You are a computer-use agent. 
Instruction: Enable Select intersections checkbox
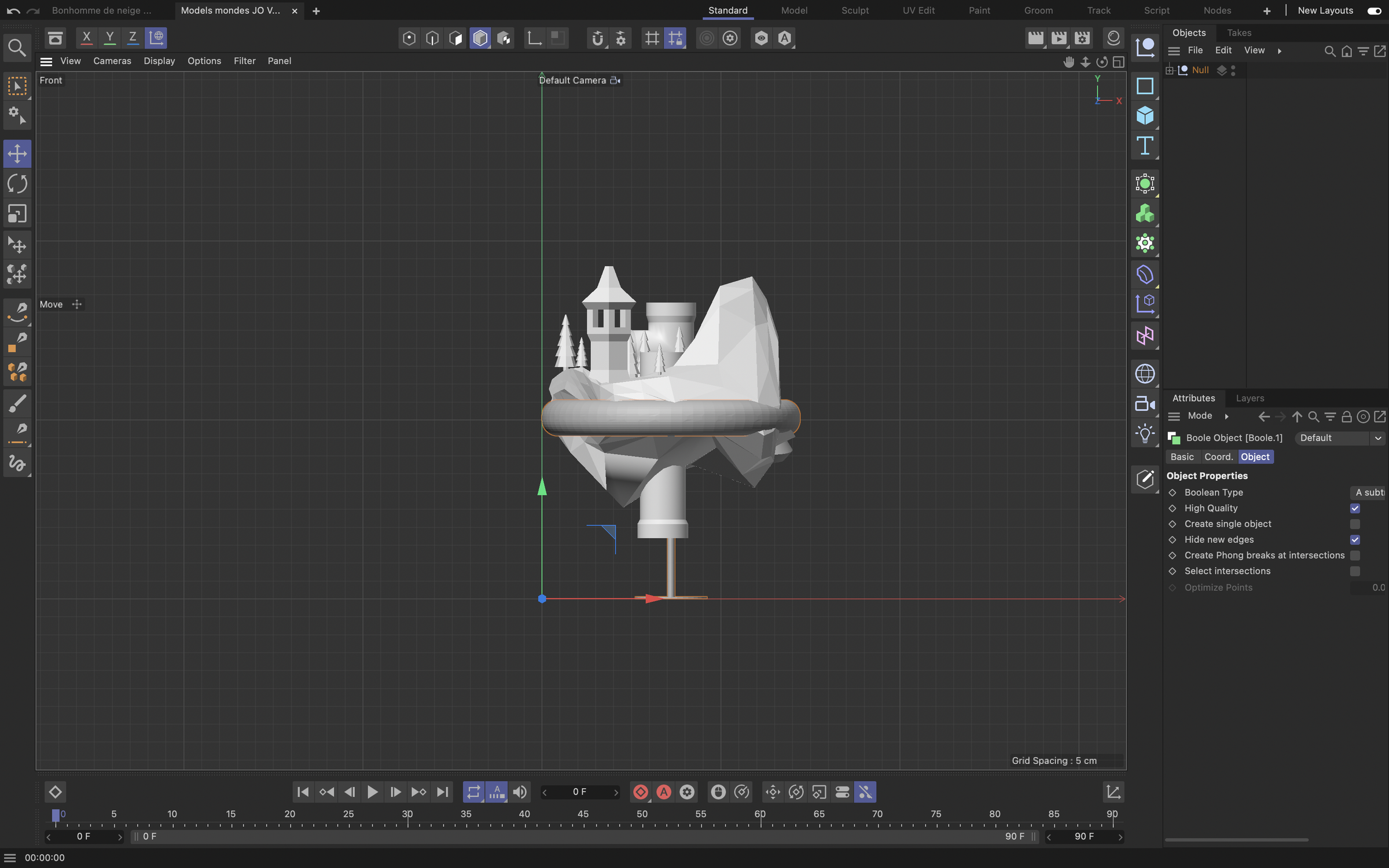point(1355,571)
